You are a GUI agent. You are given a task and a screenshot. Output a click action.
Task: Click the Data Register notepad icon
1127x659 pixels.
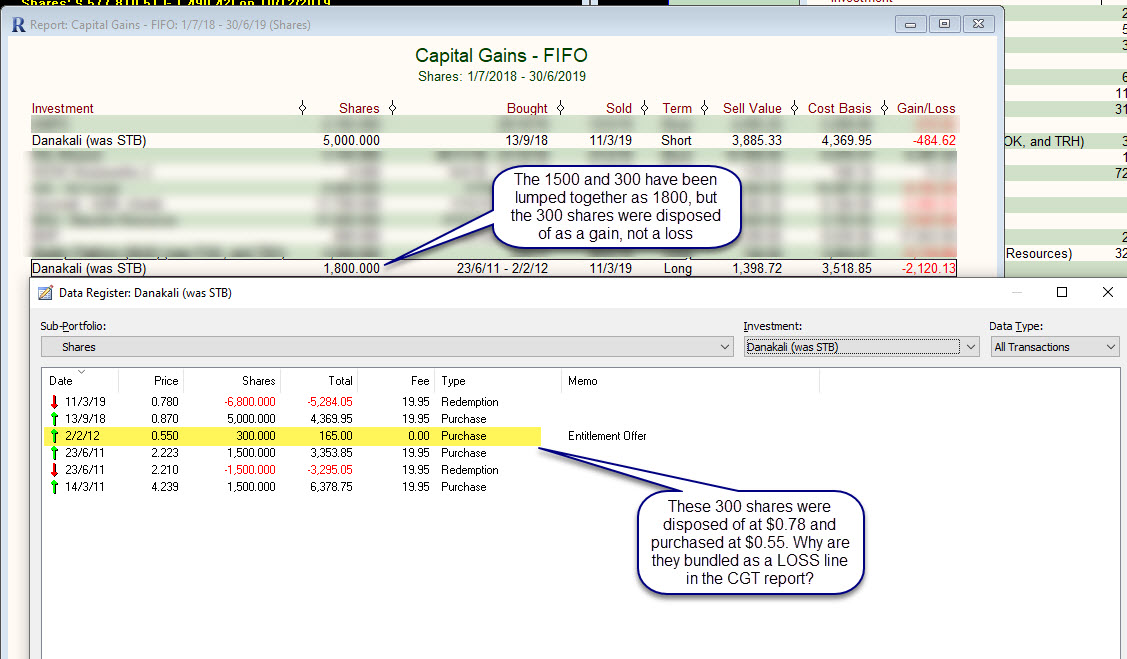[x=45, y=292]
